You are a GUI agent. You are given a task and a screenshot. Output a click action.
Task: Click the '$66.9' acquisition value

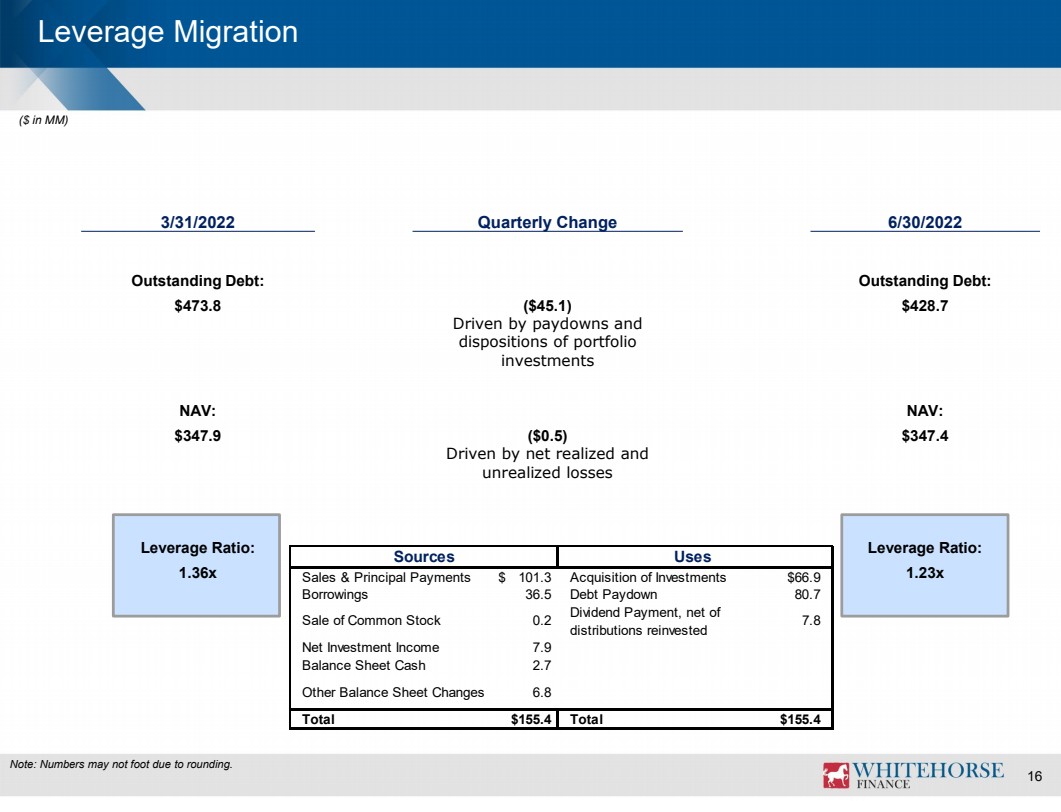click(x=804, y=577)
